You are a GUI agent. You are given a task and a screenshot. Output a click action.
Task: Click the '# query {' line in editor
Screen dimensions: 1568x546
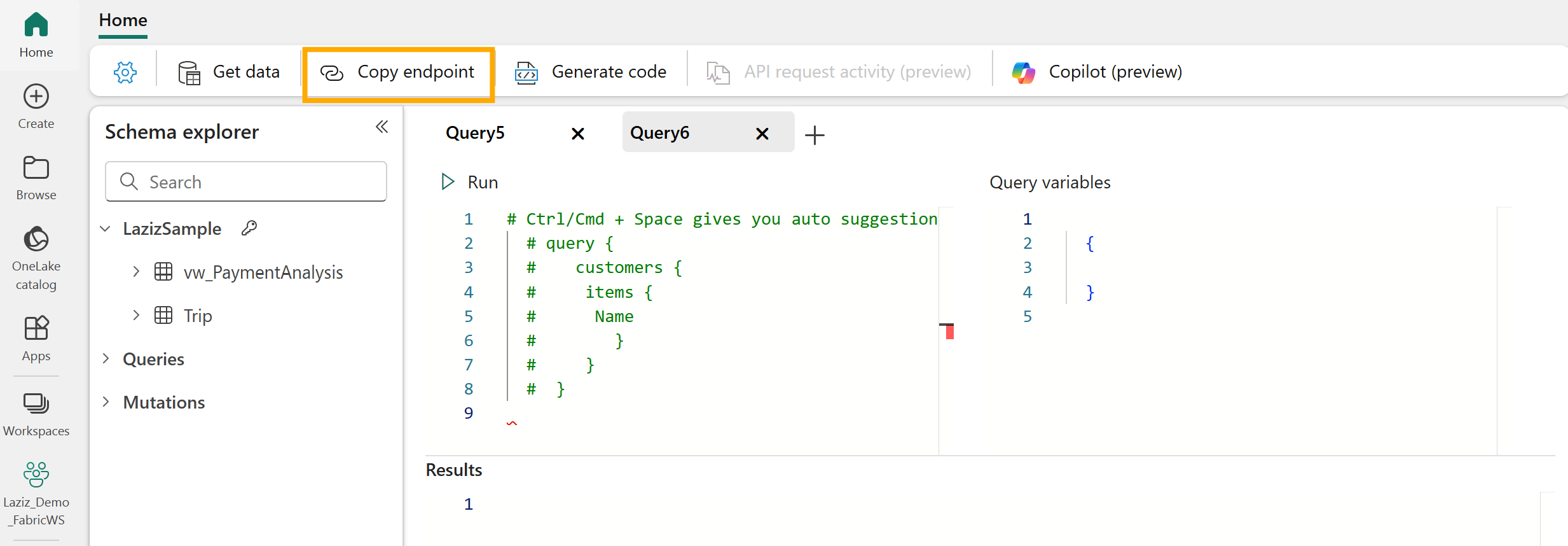coord(570,244)
